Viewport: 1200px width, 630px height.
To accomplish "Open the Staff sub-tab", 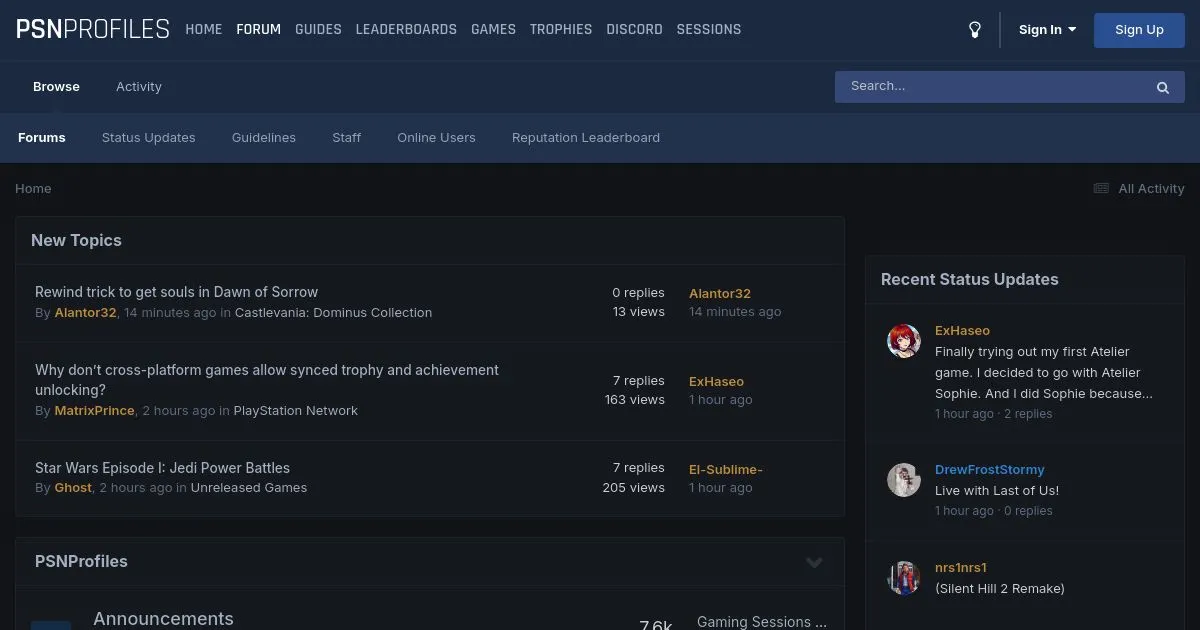I will pyautogui.click(x=347, y=138).
